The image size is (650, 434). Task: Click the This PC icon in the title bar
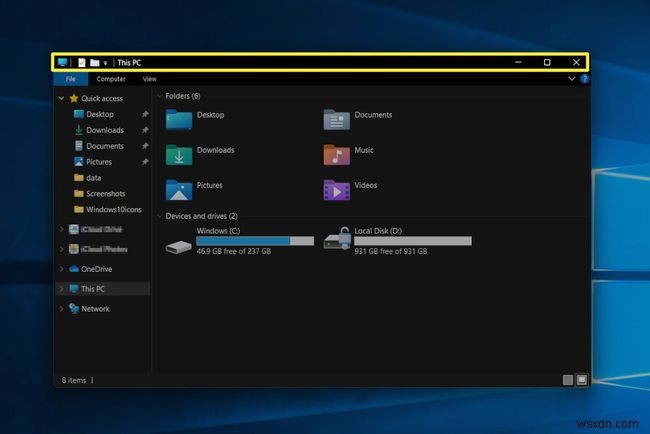pos(62,63)
